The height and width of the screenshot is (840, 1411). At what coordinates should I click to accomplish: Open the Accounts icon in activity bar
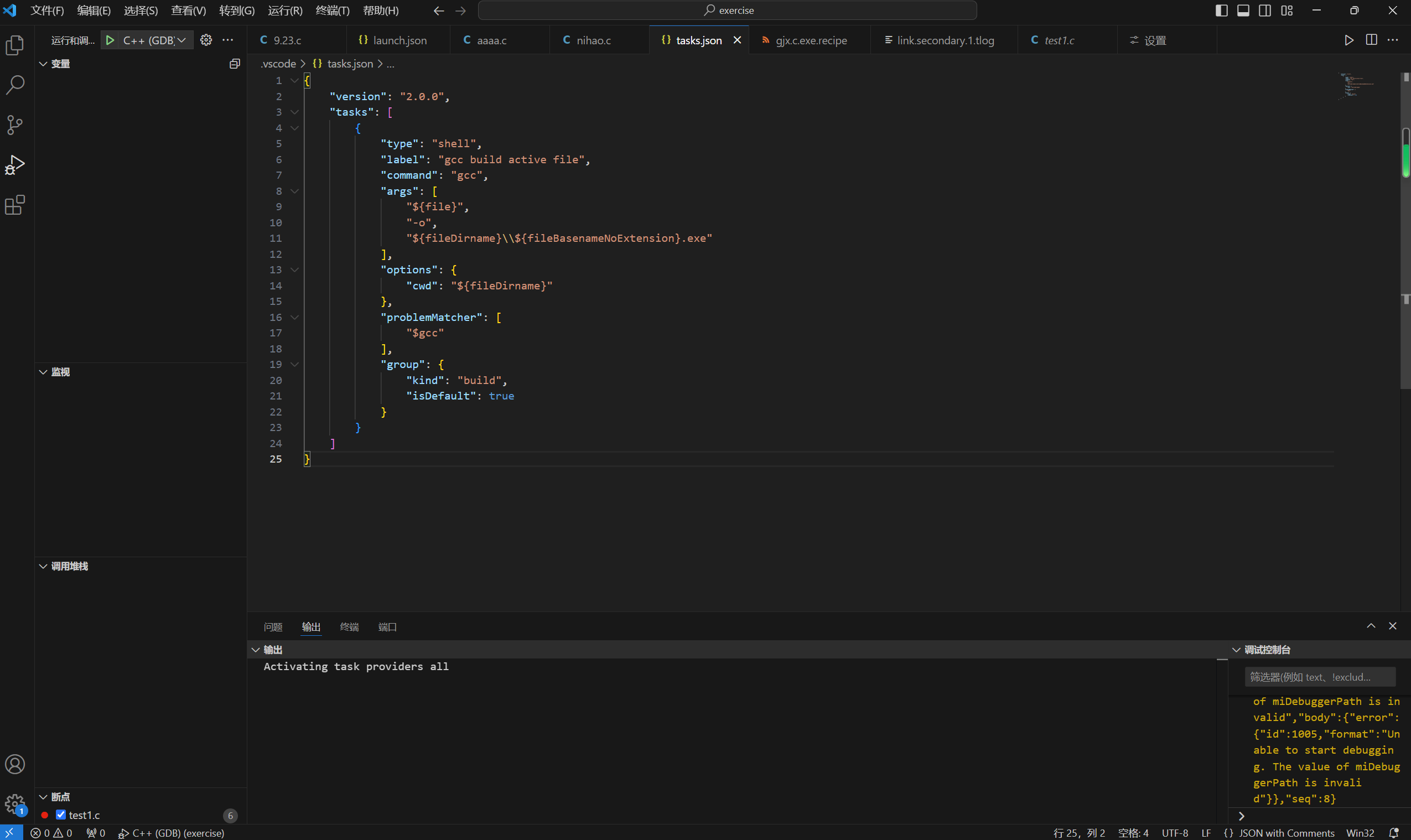15,764
